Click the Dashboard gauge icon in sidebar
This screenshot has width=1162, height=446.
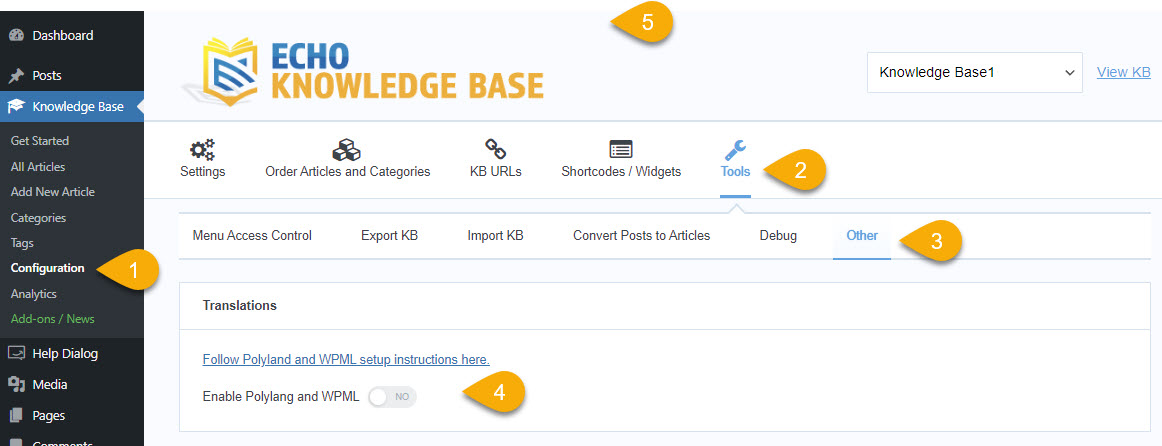[16, 36]
